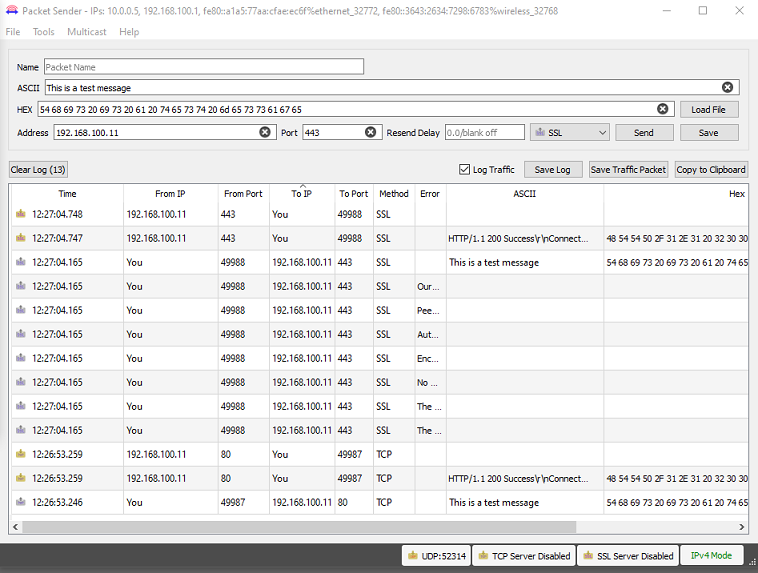Viewport: 758px width, 573px height.
Task: Click the Save Log button
Action: (553, 169)
